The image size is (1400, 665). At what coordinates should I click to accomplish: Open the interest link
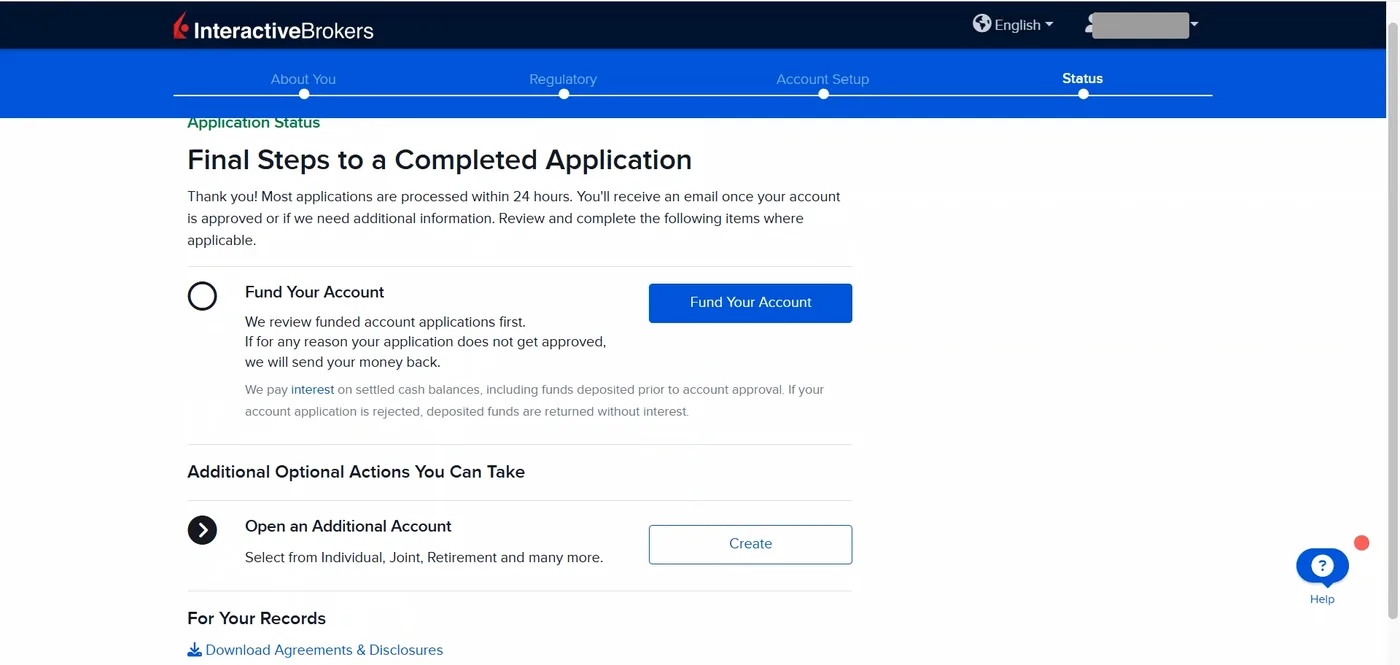312,390
